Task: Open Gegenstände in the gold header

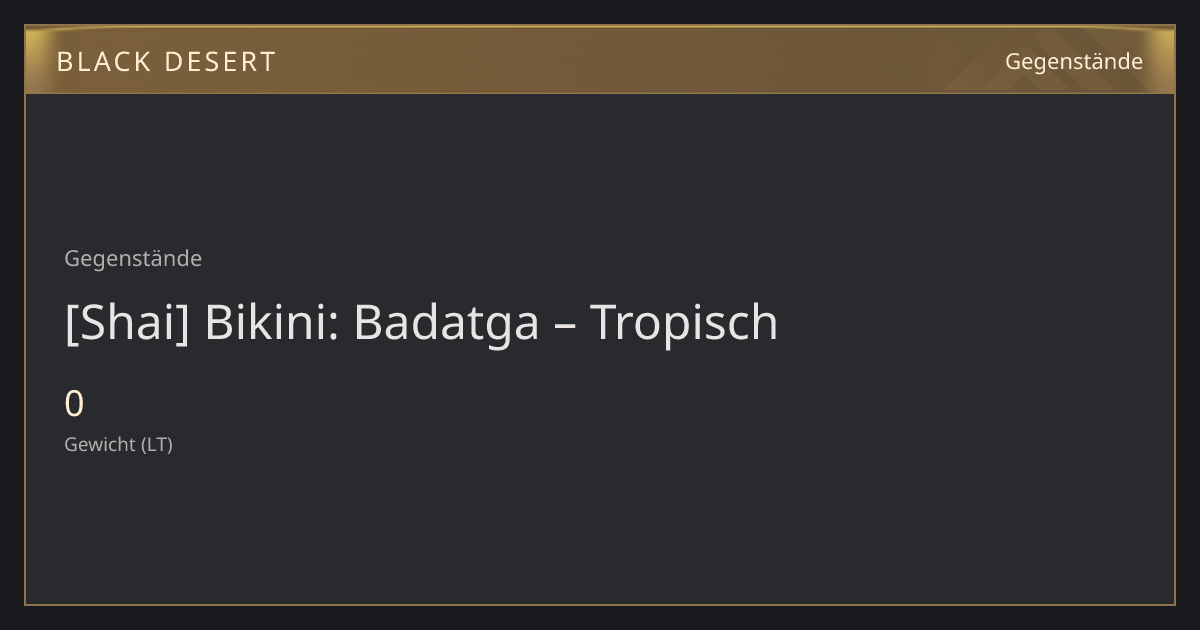Action: [1073, 62]
